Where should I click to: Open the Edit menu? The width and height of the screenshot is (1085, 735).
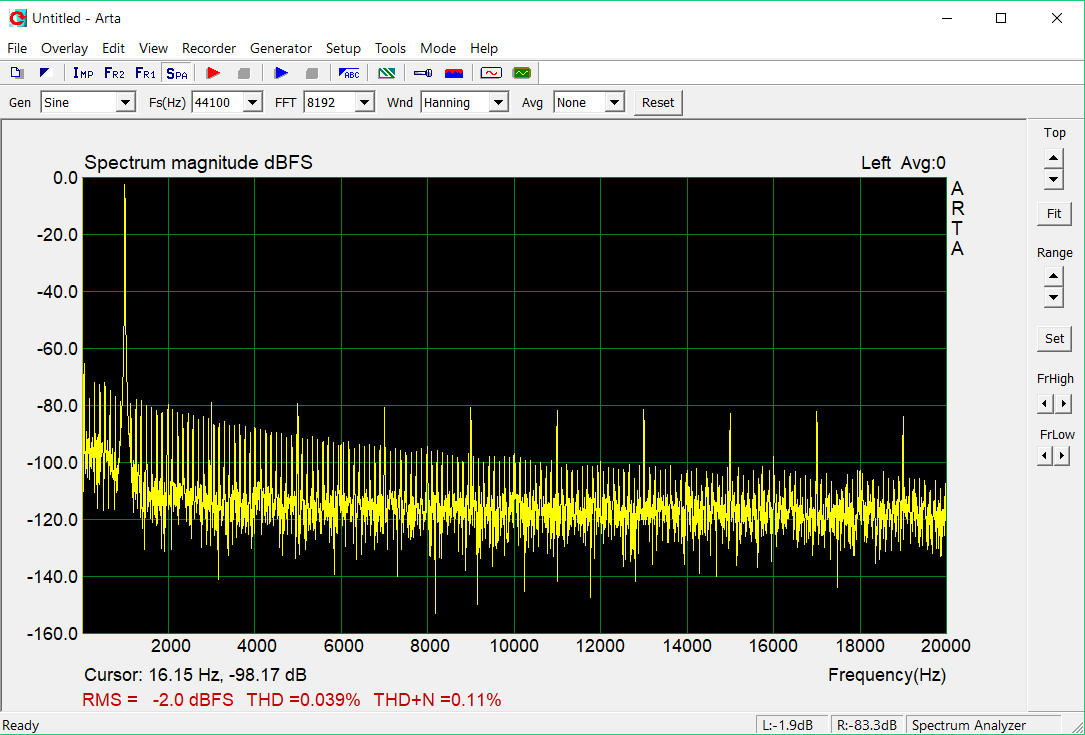pos(113,48)
